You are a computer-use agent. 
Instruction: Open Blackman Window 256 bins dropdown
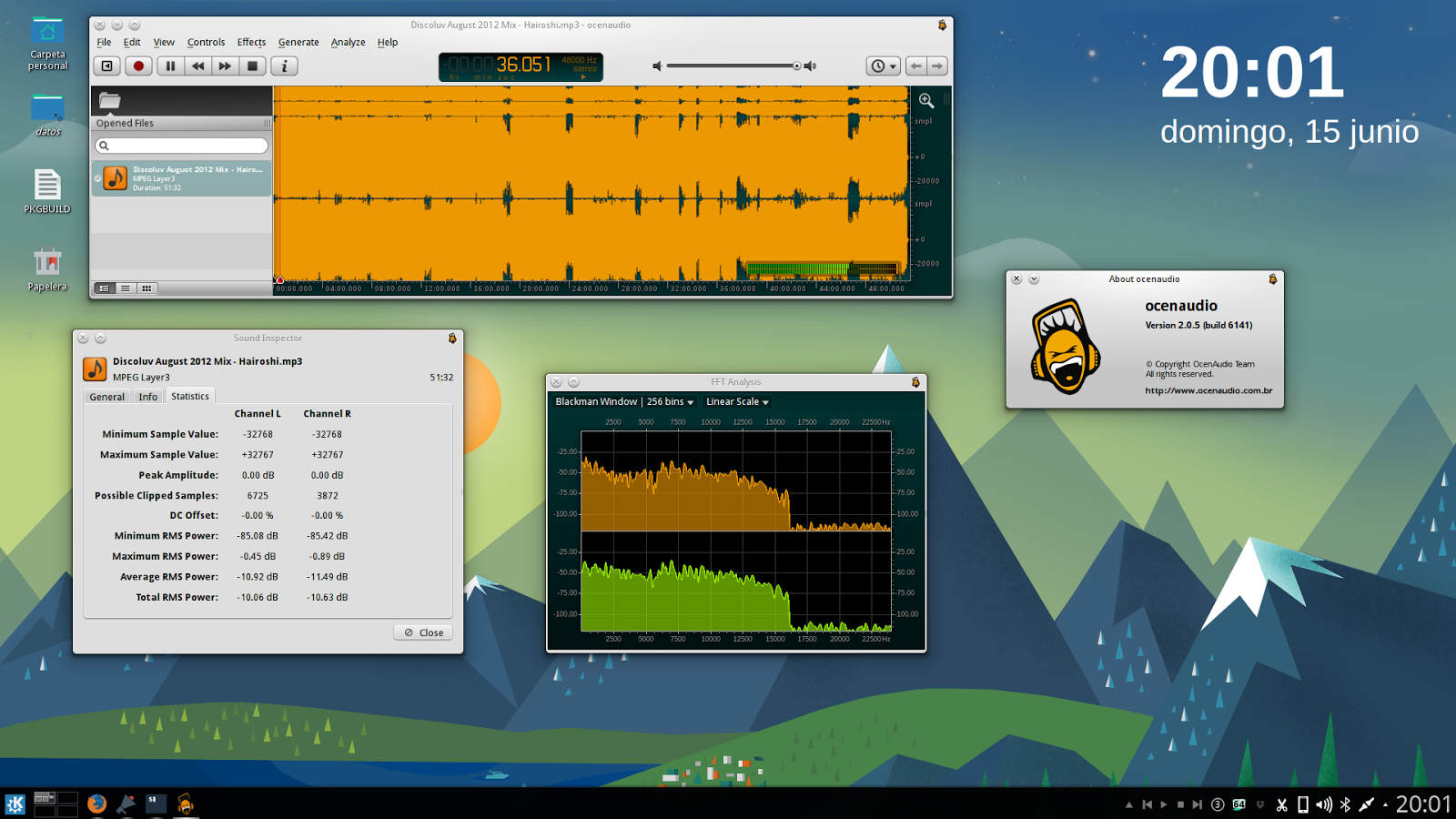(x=624, y=401)
